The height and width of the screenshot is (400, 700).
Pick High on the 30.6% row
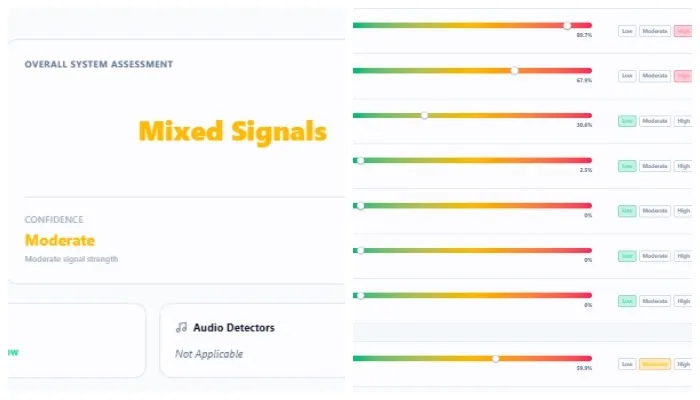click(684, 121)
